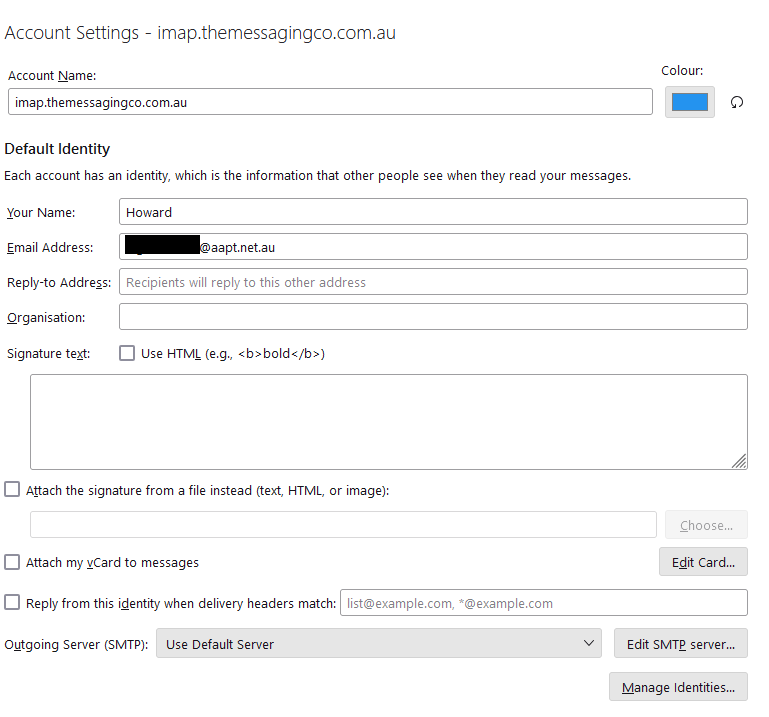The image size is (769, 717).
Task: Grab the signature box resize handle
Action: (x=739, y=461)
